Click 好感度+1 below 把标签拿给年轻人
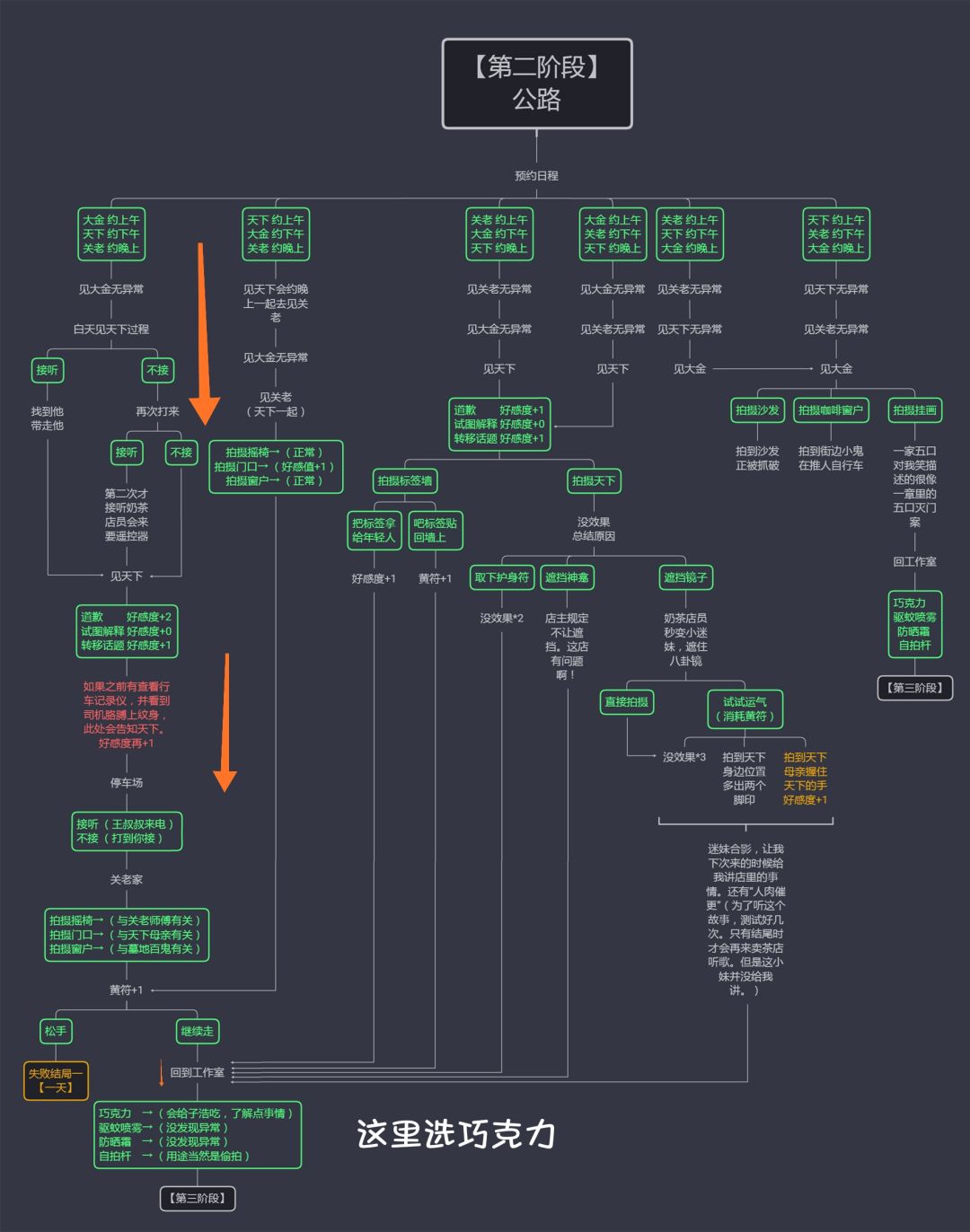The height and width of the screenshot is (1232, 970). click(374, 579)
